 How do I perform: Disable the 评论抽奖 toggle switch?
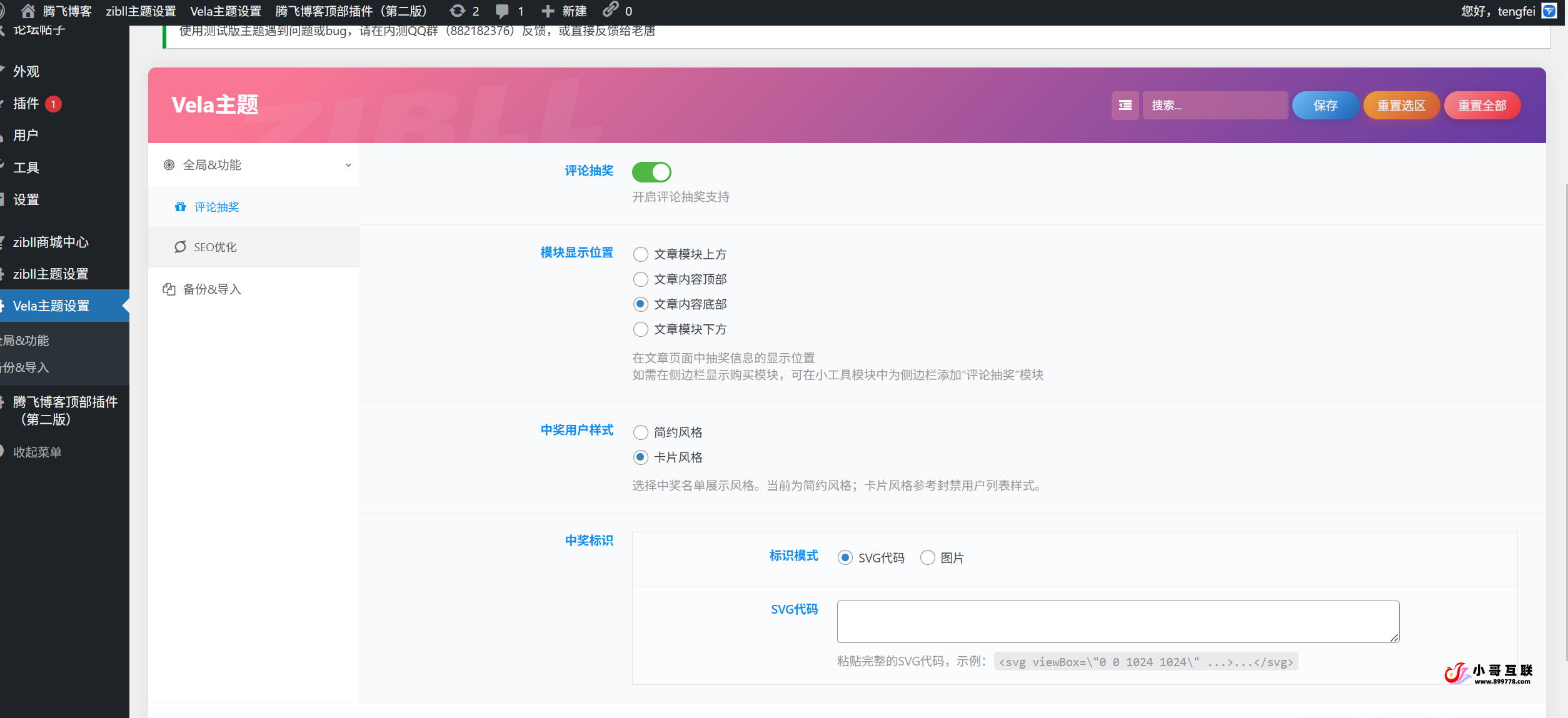pos(651,172)
